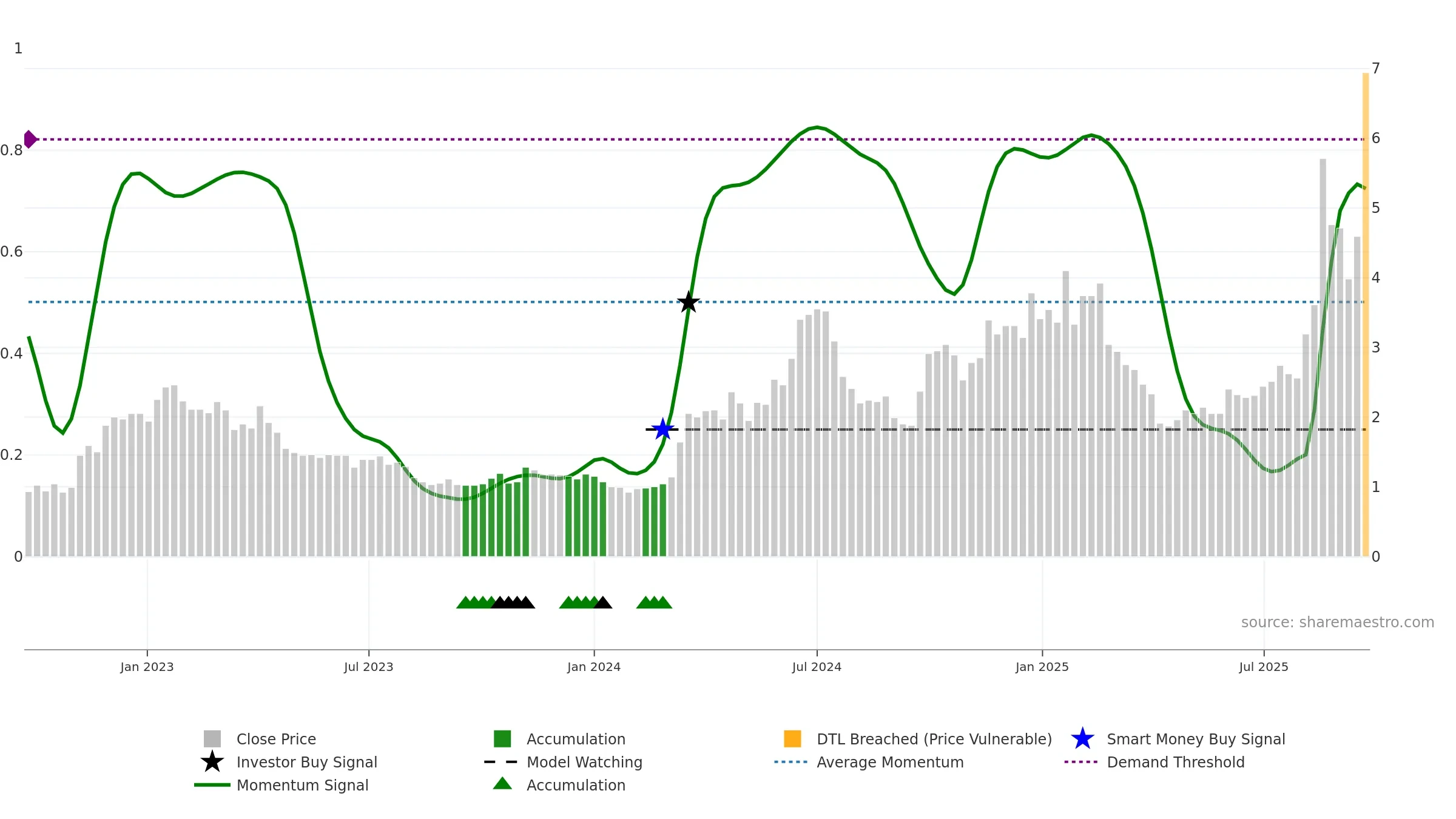This screenshot has width=1456, height=819.
Task: Toggle Close Price legend gray swatch
Action: coord(212,739)
